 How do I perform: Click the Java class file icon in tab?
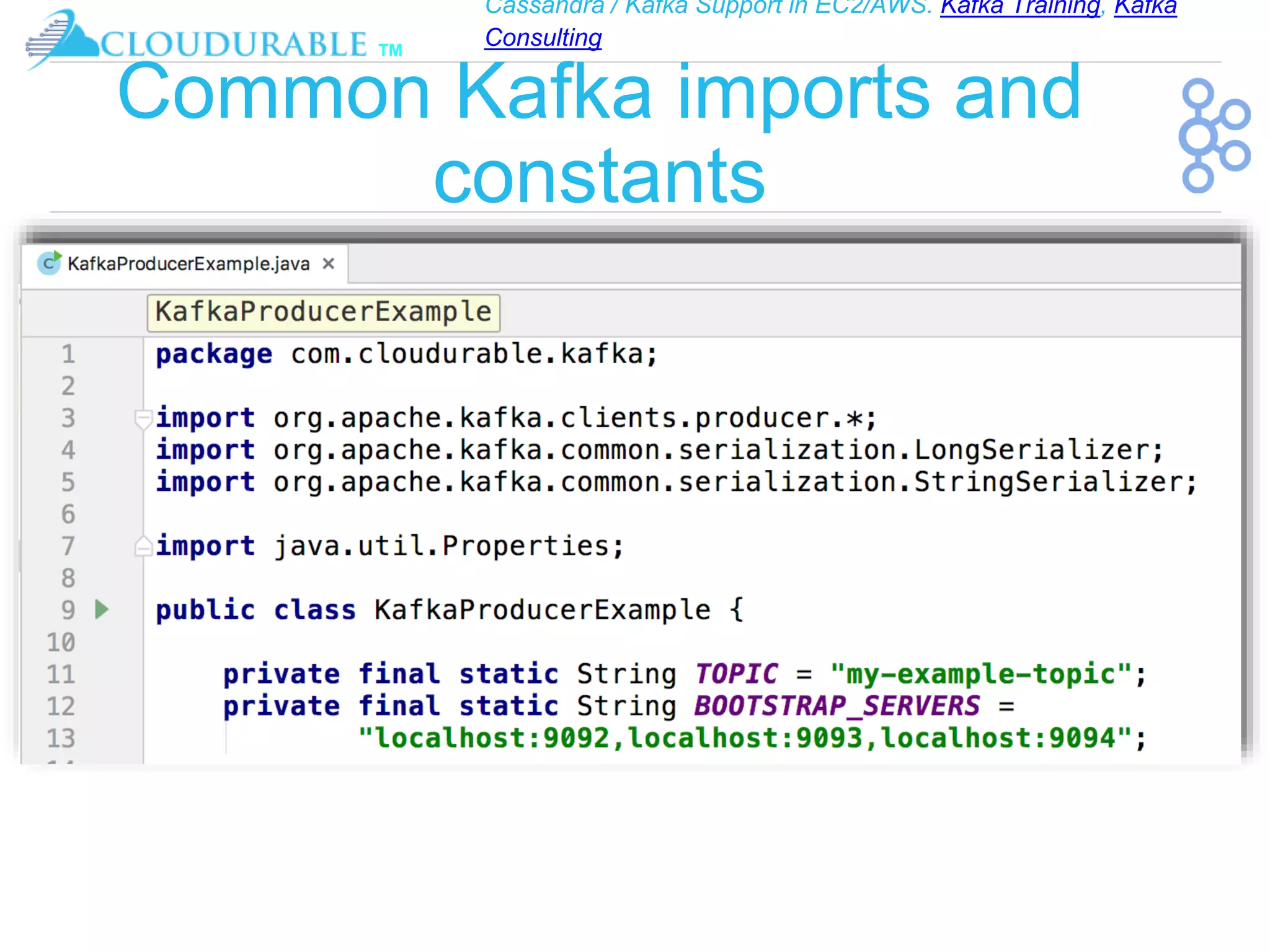tap(49, 263)
